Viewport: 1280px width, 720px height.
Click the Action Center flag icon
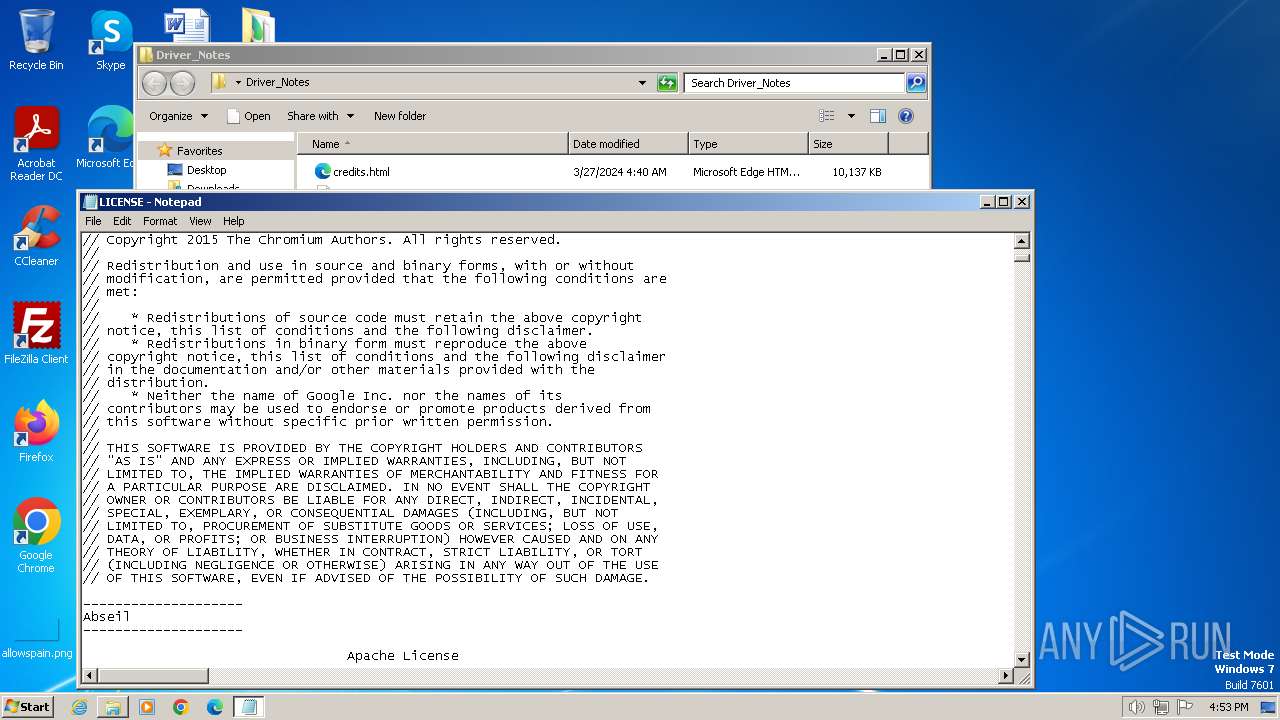pyautogui.click(x=1185, y=707)
